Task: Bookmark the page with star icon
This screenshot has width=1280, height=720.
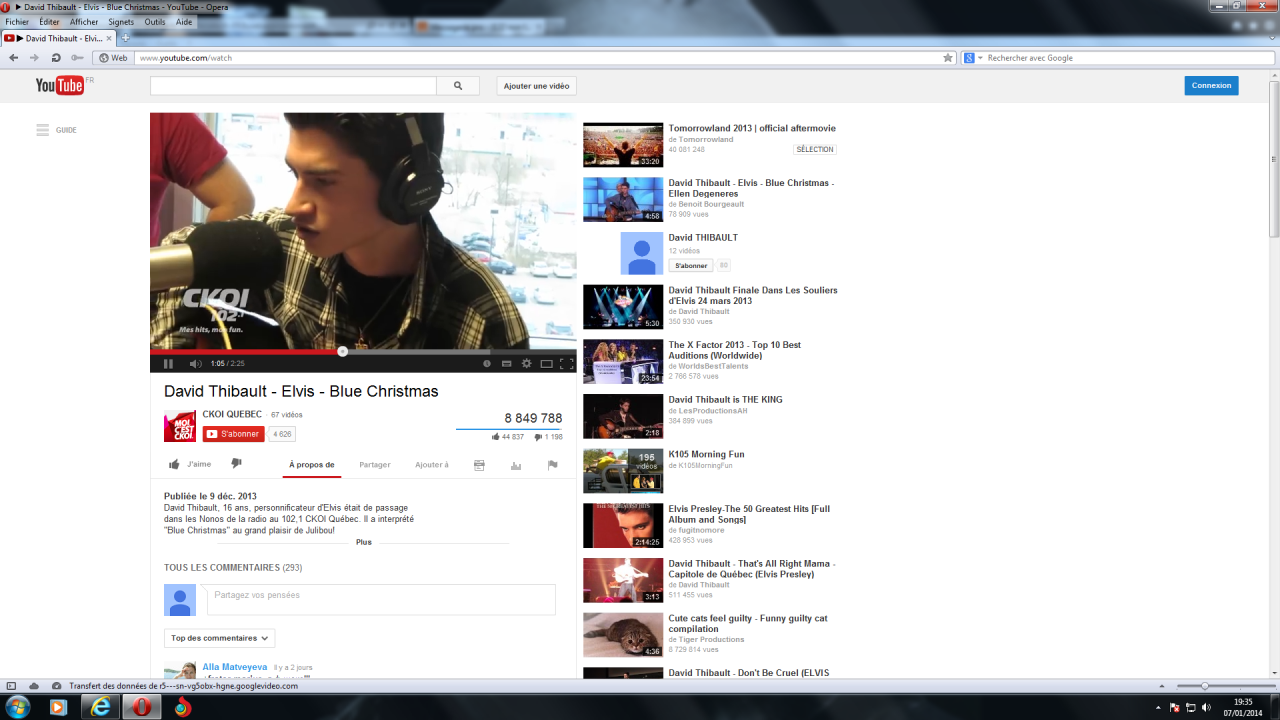Action: pos(948,58)
